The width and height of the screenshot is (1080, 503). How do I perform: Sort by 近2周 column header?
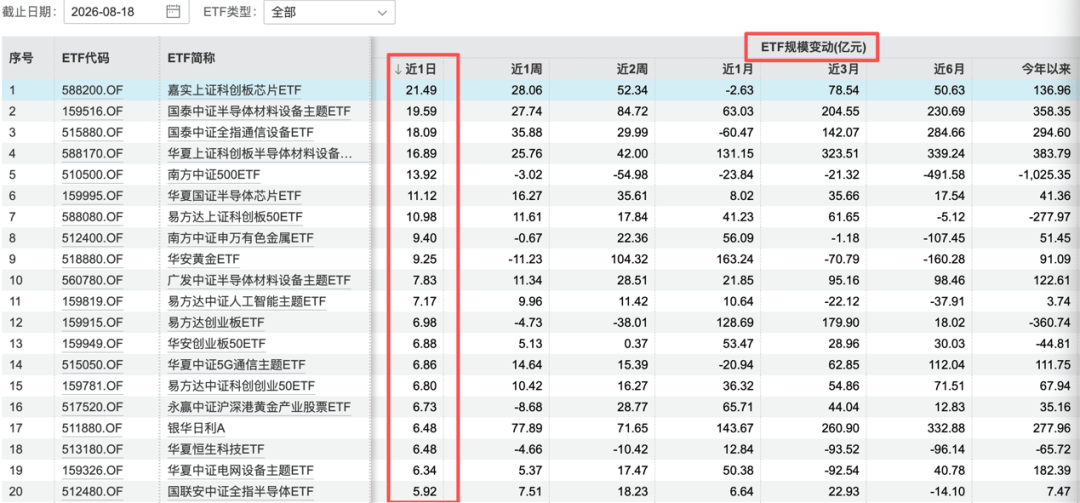(x=632, y=69)
